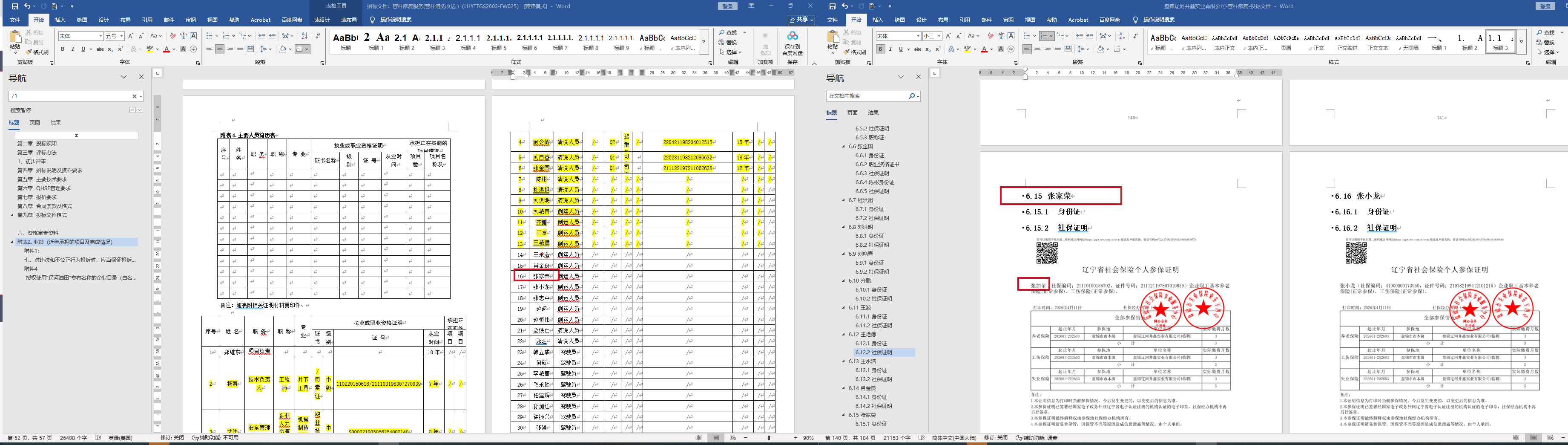Toggle Underline in left window
The width and height of the screenshot is (1568, 445).
83,49
